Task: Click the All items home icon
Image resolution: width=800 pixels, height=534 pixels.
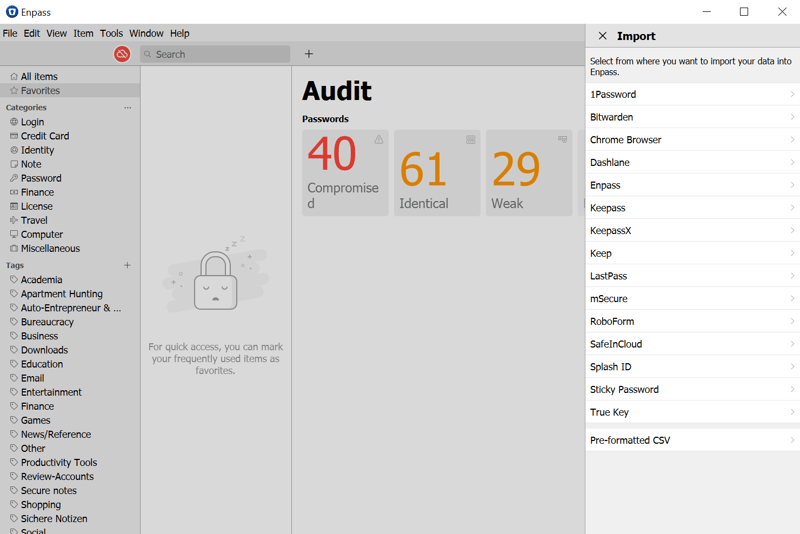Action: (x=14, y=77)
